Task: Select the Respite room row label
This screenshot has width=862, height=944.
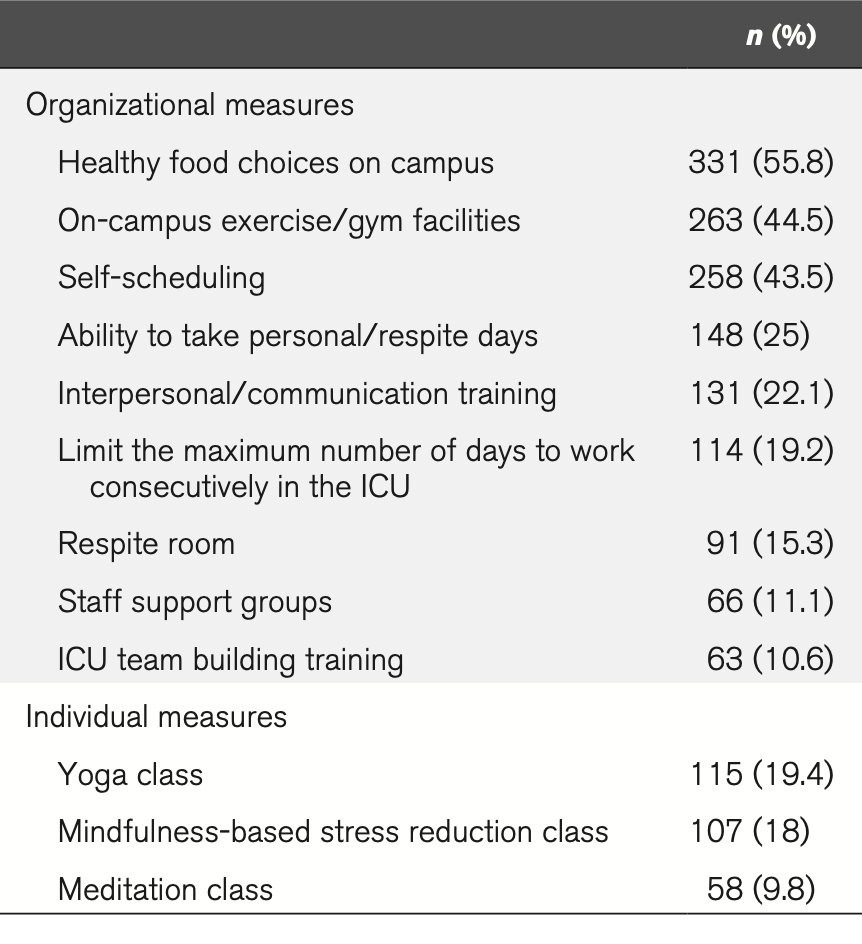Action: 147,544
